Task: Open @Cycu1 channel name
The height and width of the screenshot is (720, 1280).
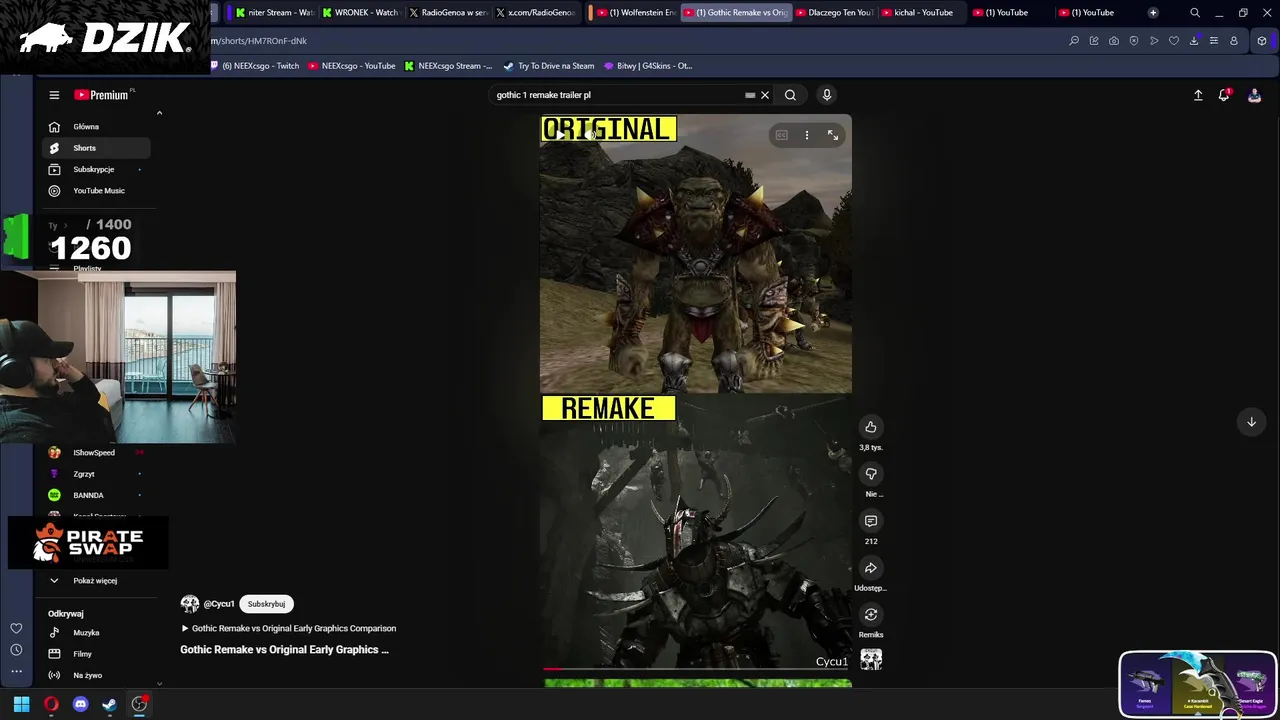Action: tap(219, 604)
